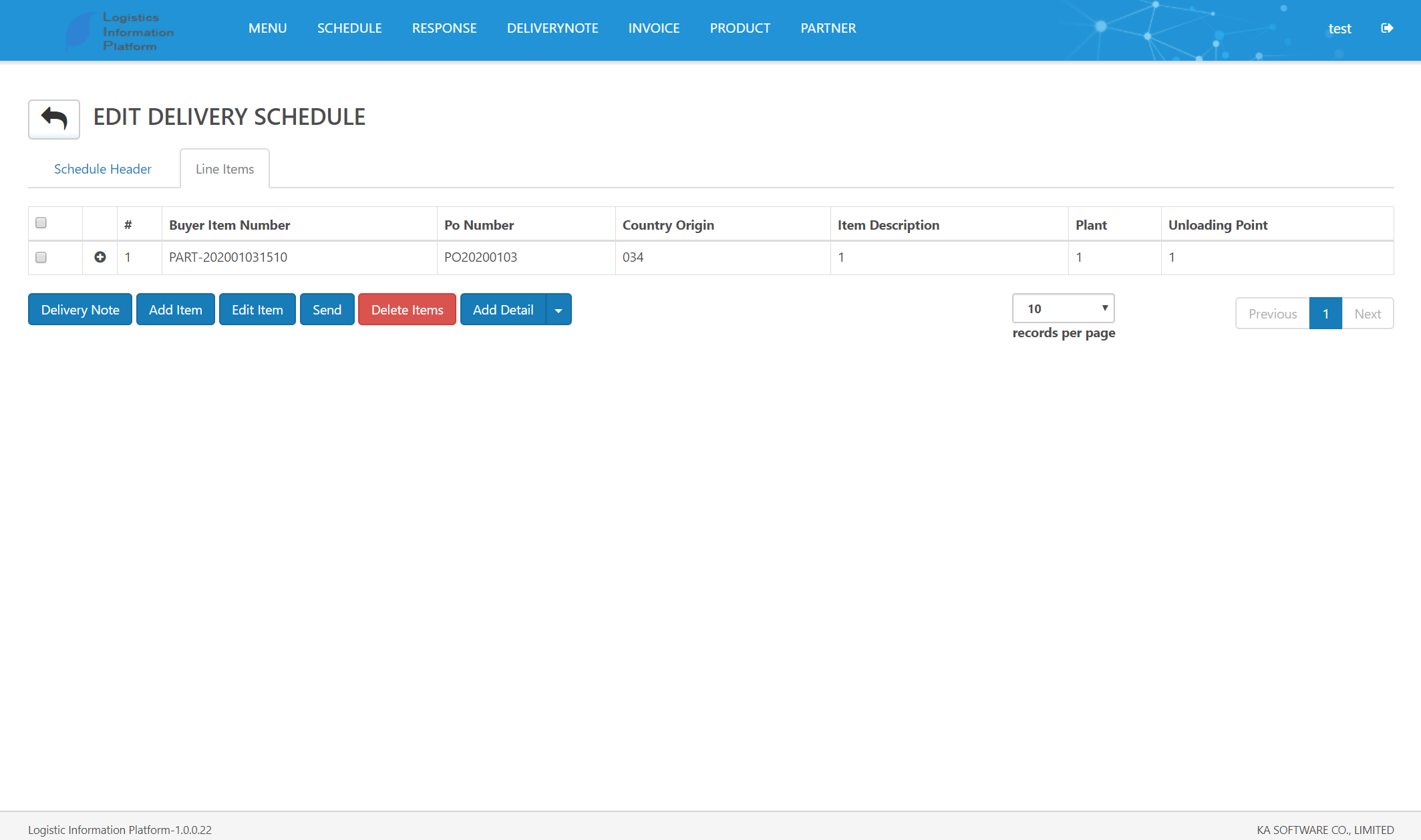Expand row details with plus icon
The image size is (1421, 840).
point(100,257)
